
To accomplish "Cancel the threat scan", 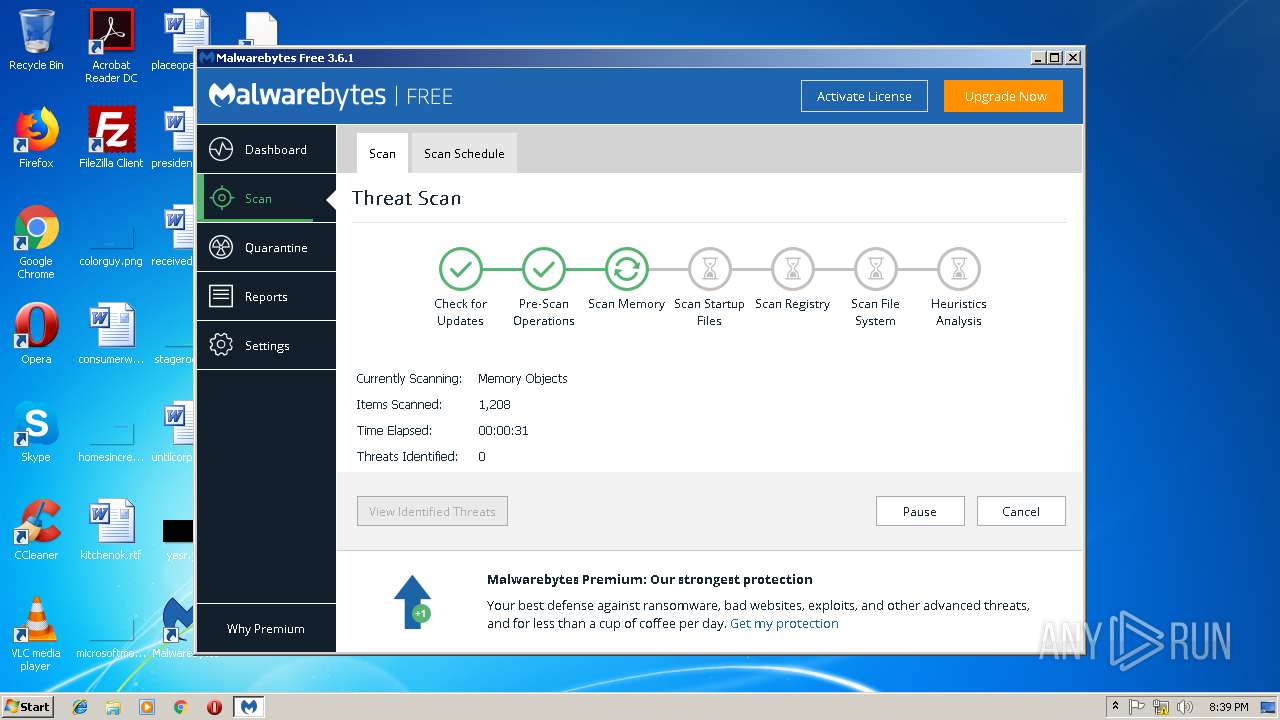I will [1021, 511].
